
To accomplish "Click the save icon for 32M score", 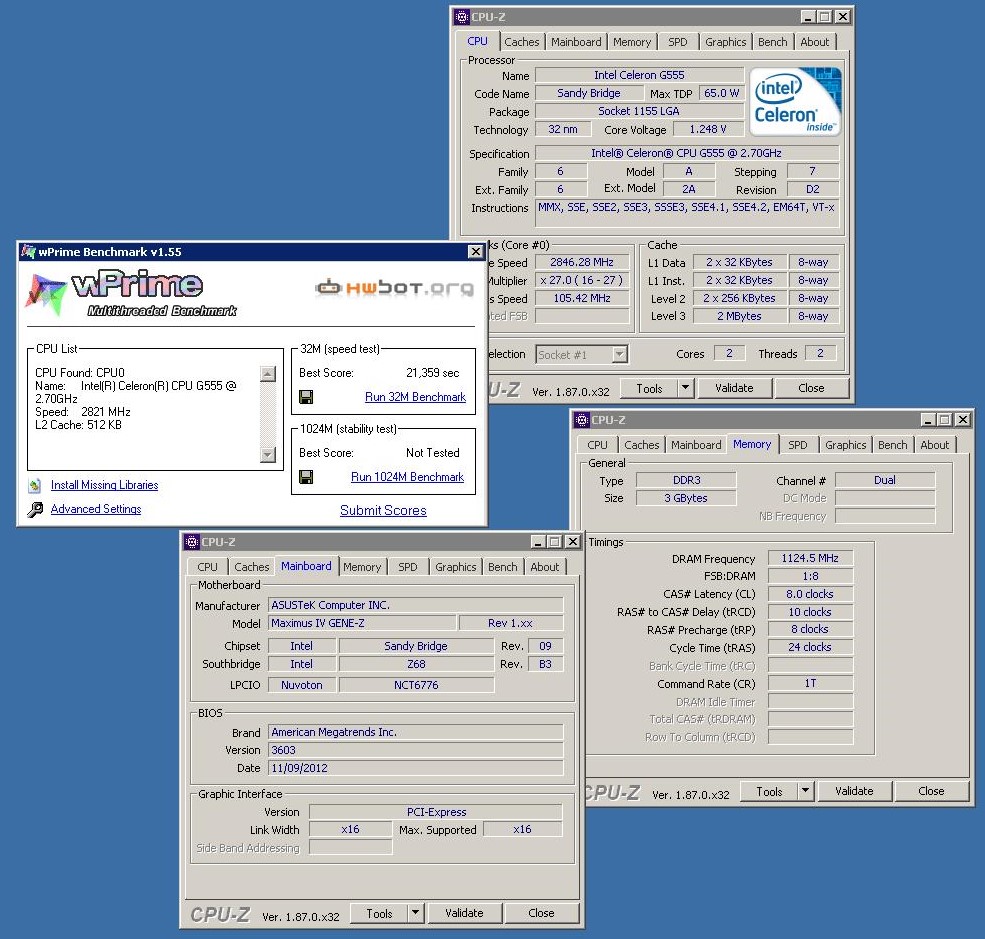I will click(x=306, y=397).
